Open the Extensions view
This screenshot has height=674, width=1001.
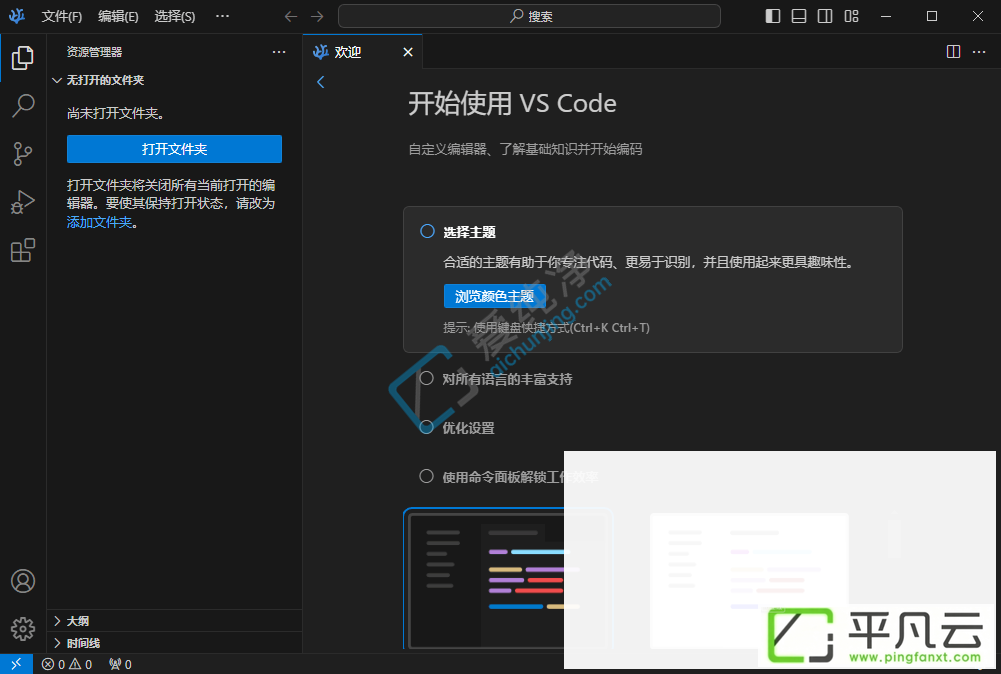pyautogui.click(x=22, y=250)
